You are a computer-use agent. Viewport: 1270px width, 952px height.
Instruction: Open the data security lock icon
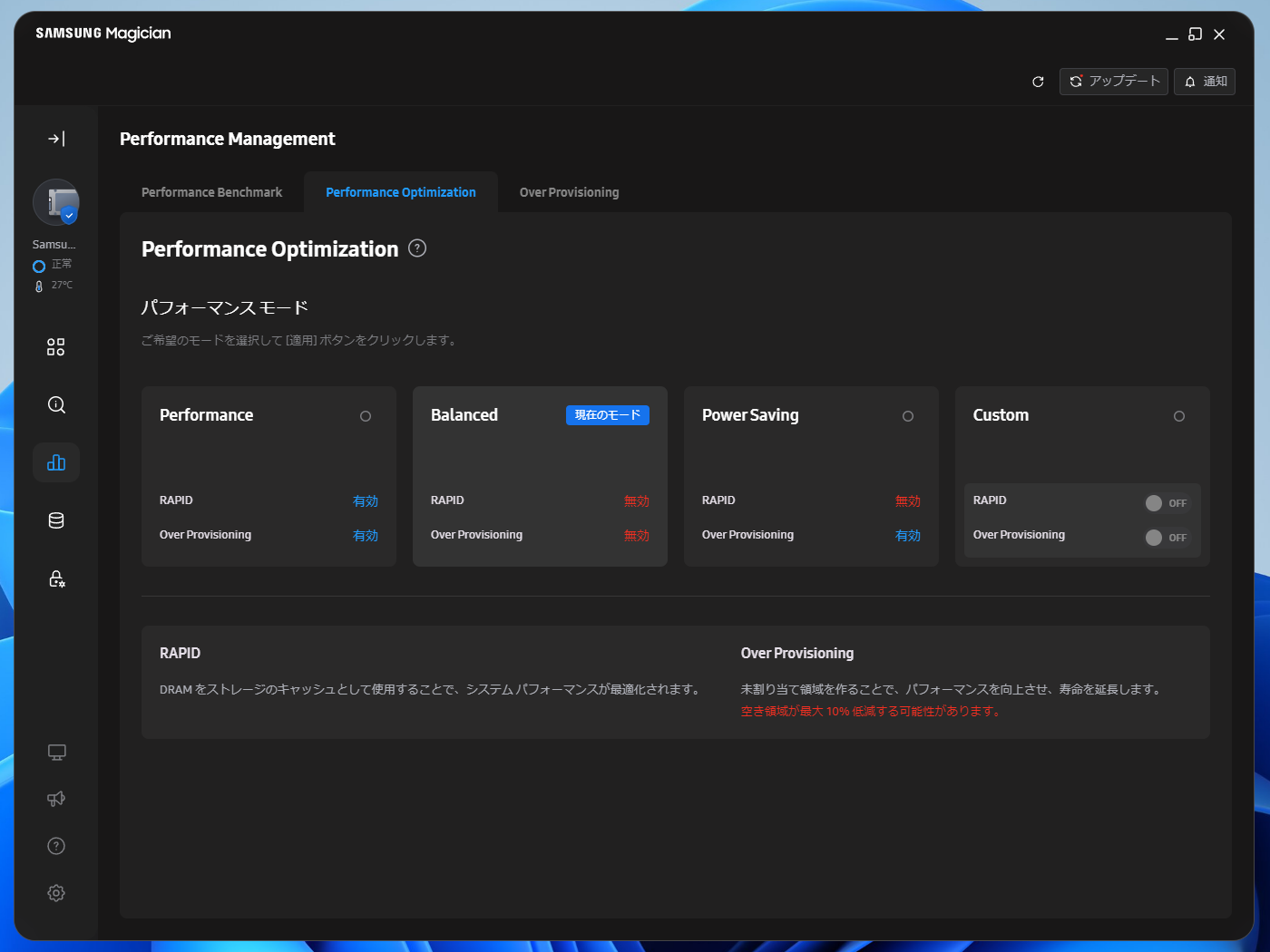56,578
